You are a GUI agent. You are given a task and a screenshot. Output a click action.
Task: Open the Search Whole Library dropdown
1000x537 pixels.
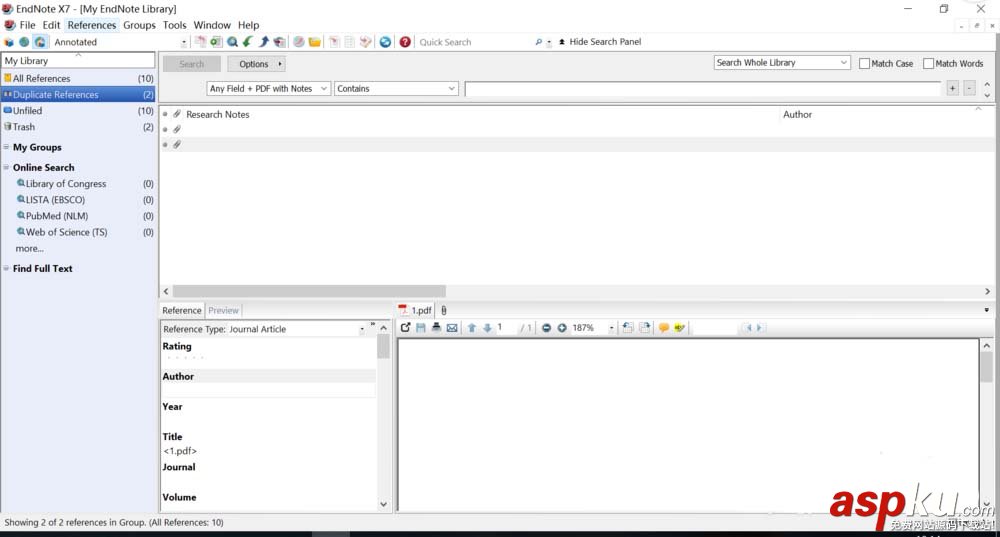coord(782,63)
